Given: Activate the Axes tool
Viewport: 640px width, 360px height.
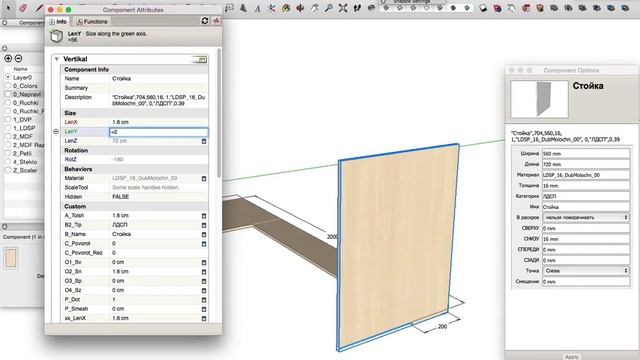Looking at the screenshot, I should pos(272,8).
